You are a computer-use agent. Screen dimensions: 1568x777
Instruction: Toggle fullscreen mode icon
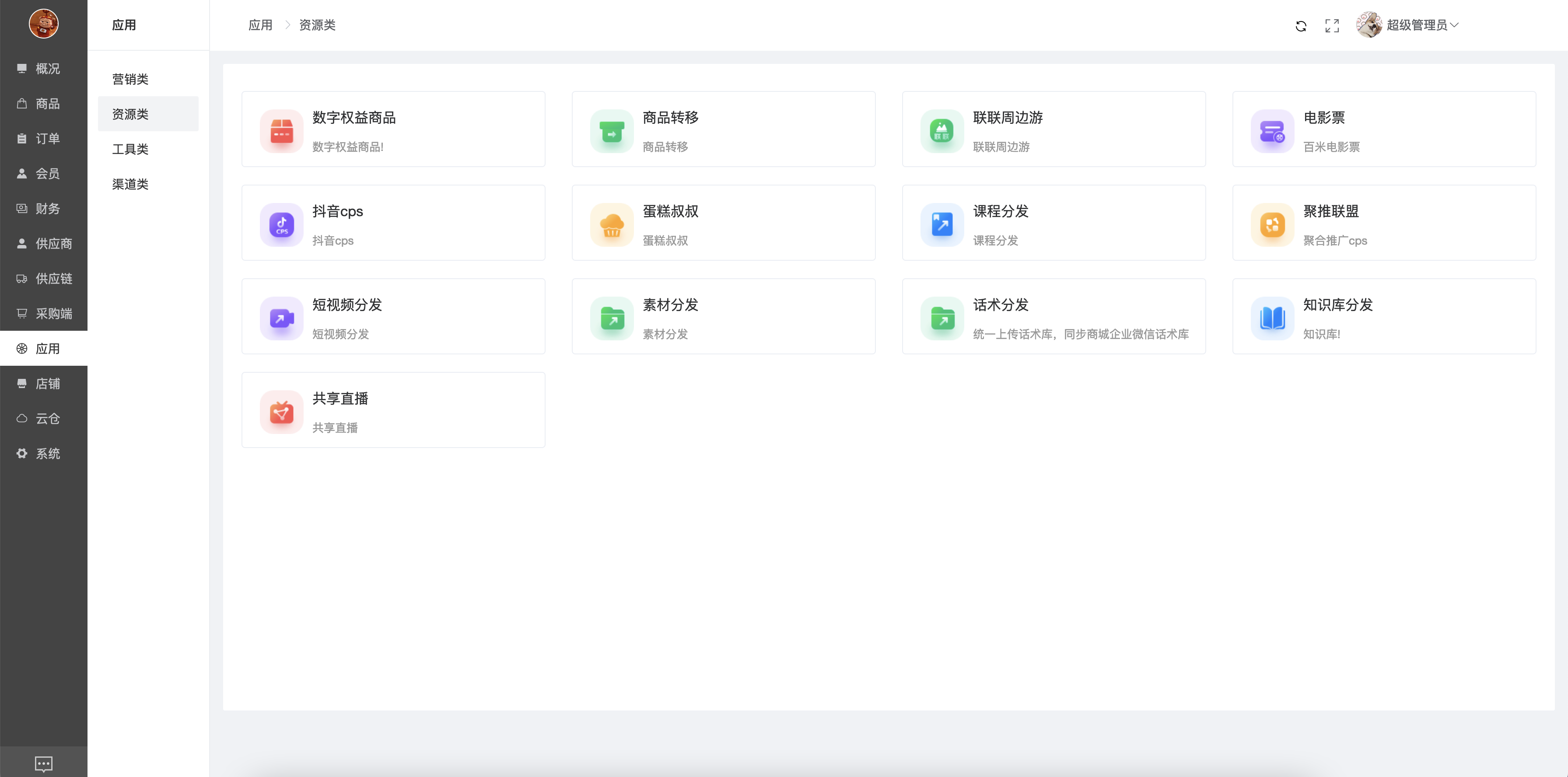pyautogui.click(x=1332, y=25)
